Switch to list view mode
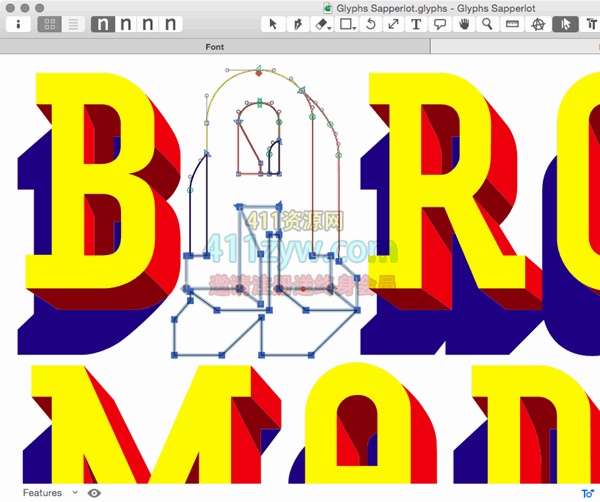This screenshot has height=502, width=600. pyautogui.click(x=73, y=24)
